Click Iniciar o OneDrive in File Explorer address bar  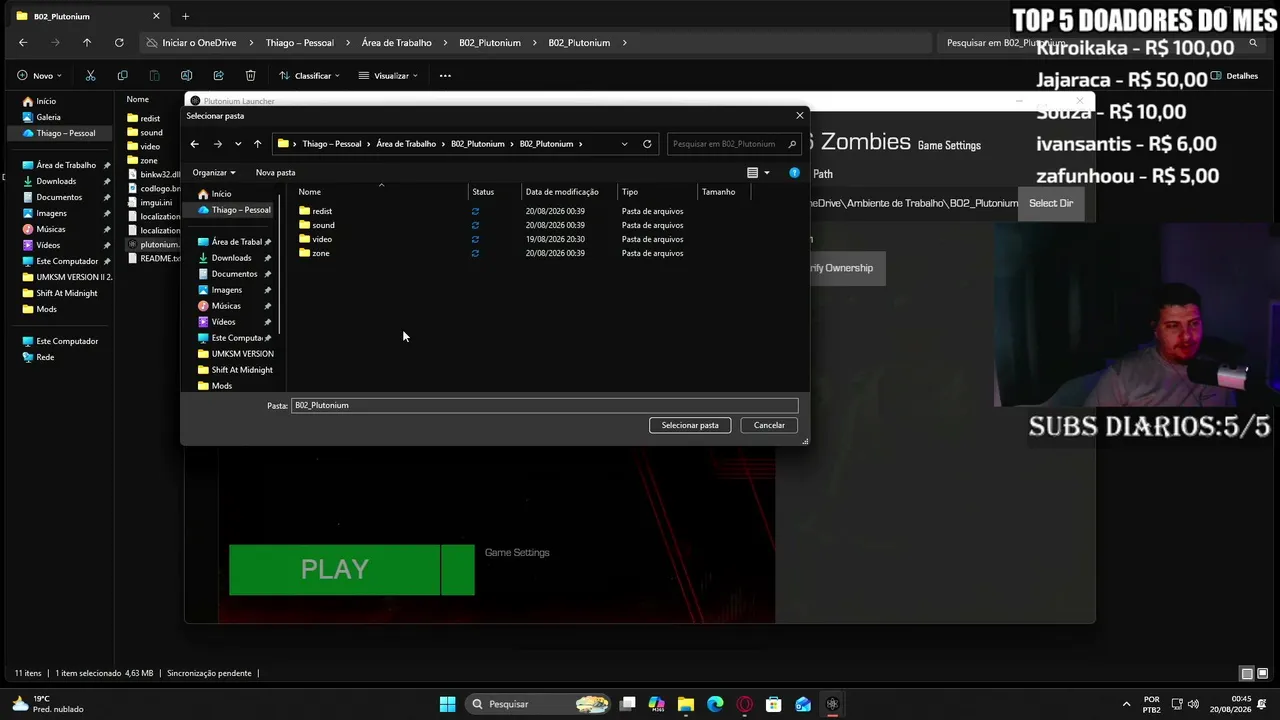(x=199, y=43)
